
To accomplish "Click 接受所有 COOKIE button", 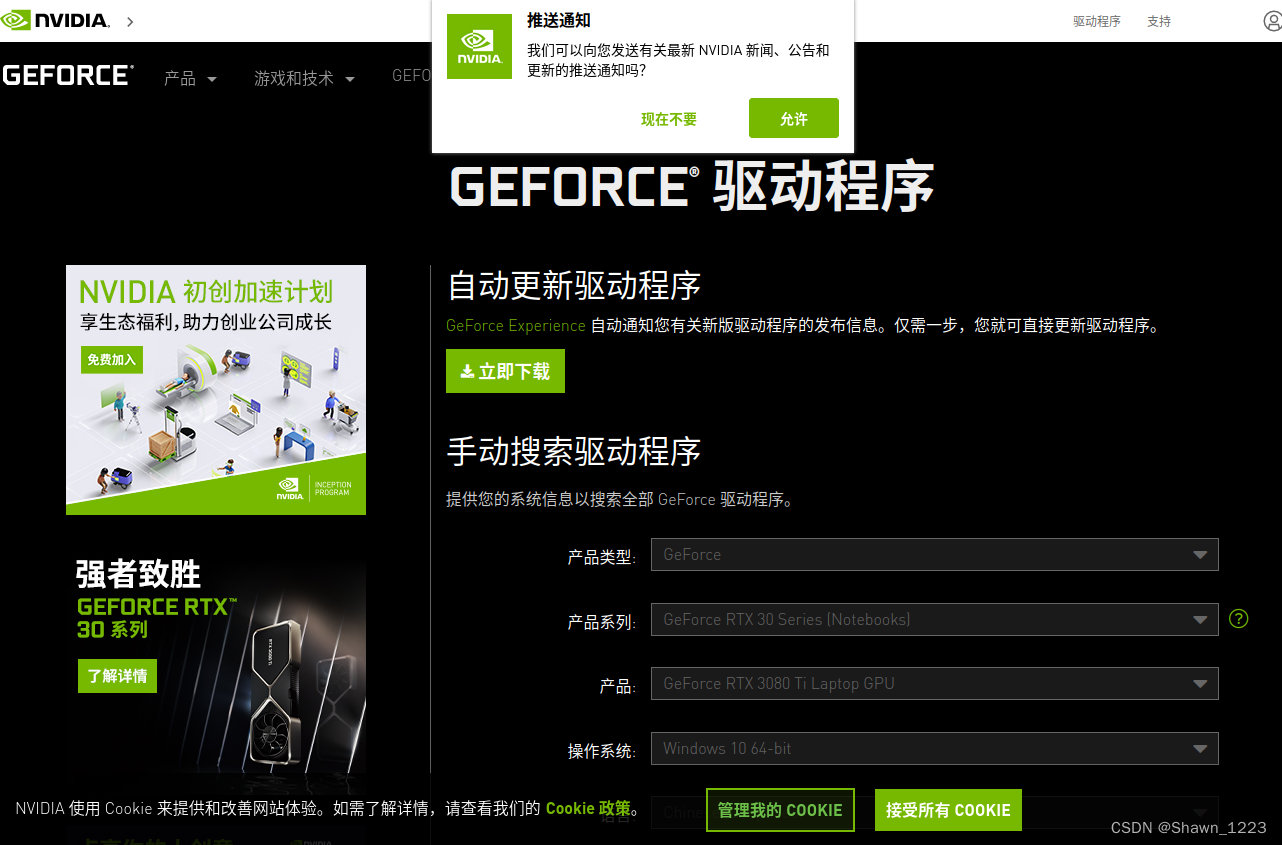I will click(x=948, y=810).
